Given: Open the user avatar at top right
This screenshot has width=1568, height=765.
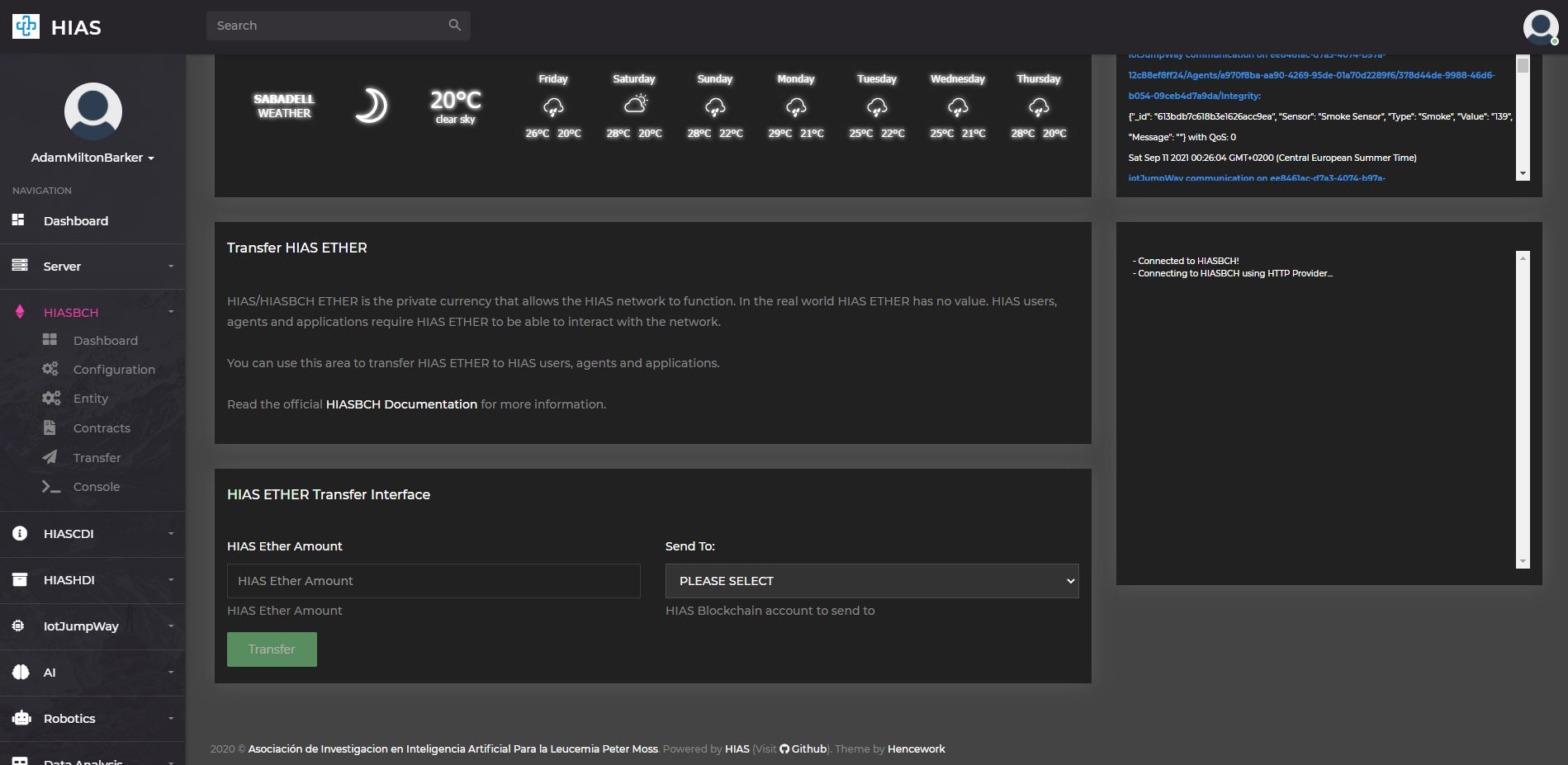Looking at the screenshot, I should 1541,27.
